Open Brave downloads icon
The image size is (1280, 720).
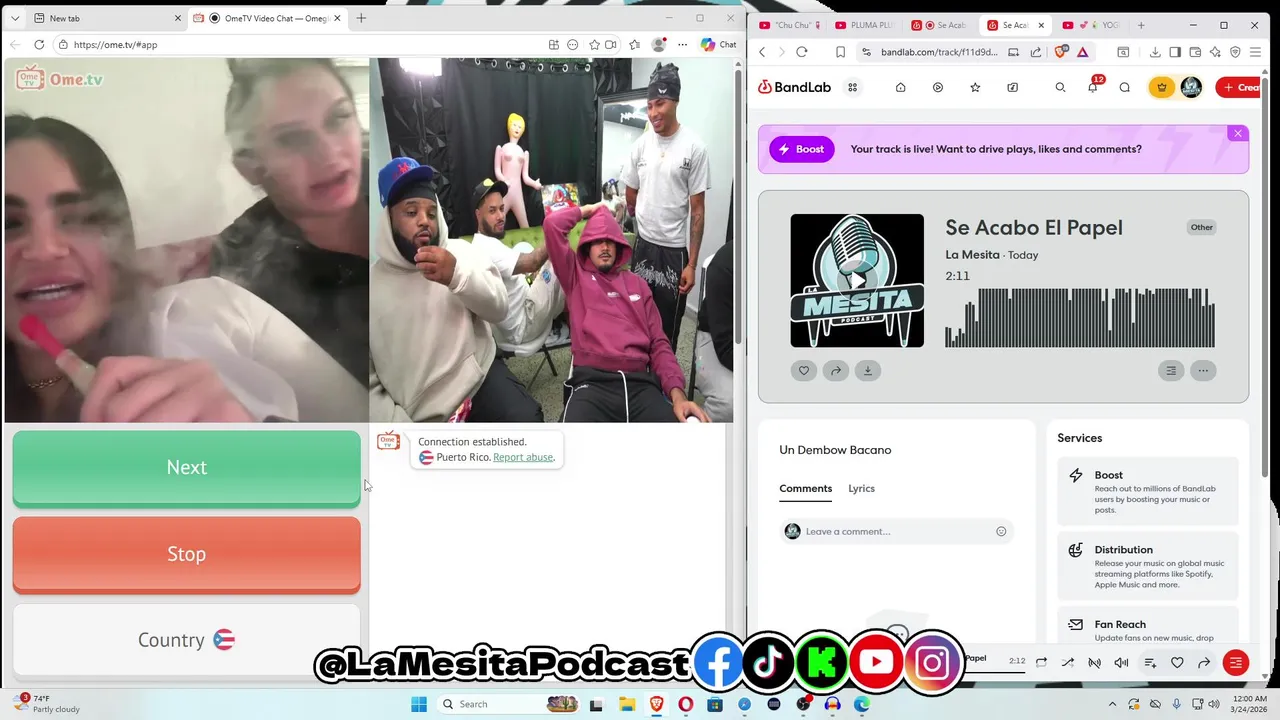pos(1155,52)
